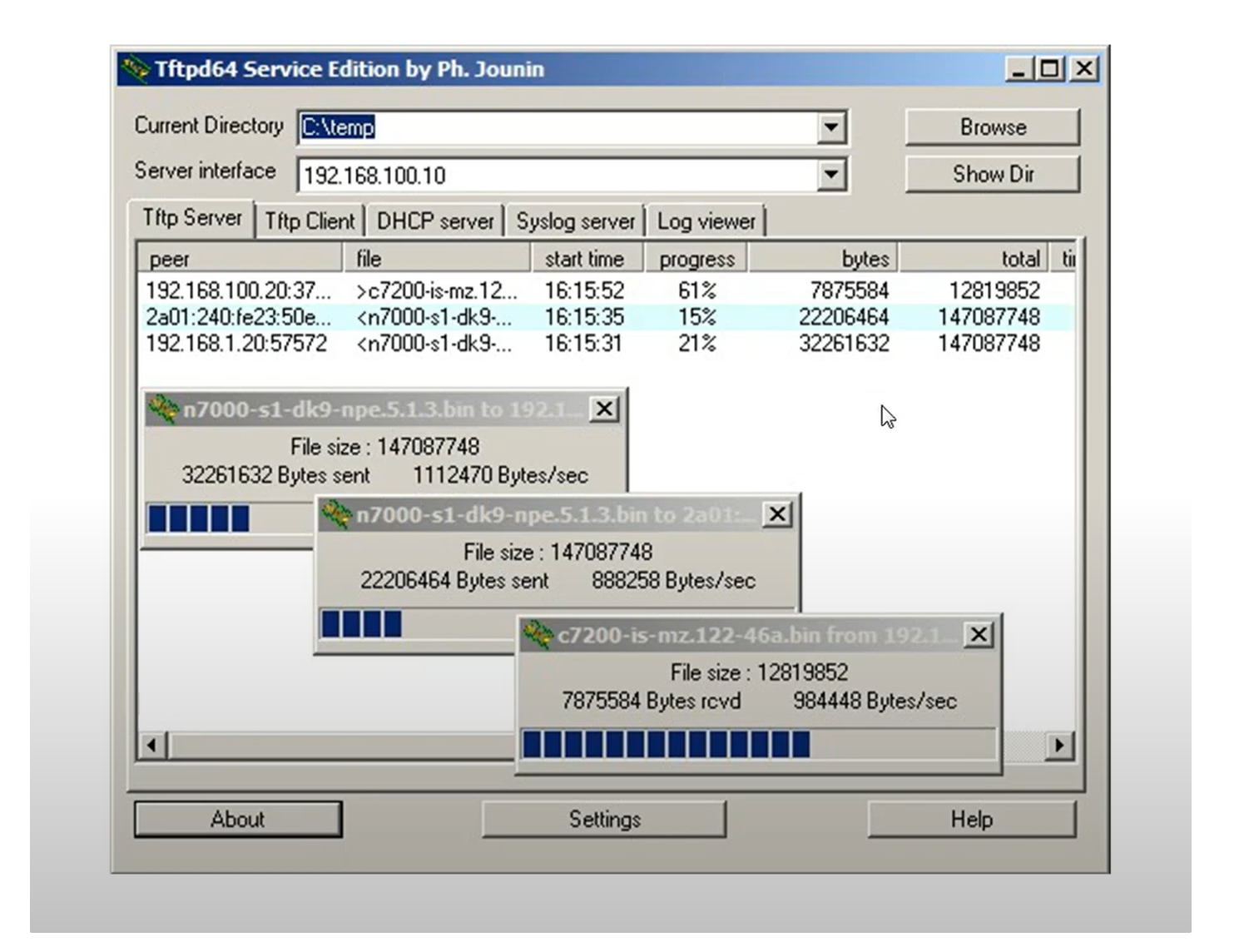Viewport: 1259px width, 952px height.
Task: Click icon of c7200-is-mz transfer popup
Action: click(538, 635)
